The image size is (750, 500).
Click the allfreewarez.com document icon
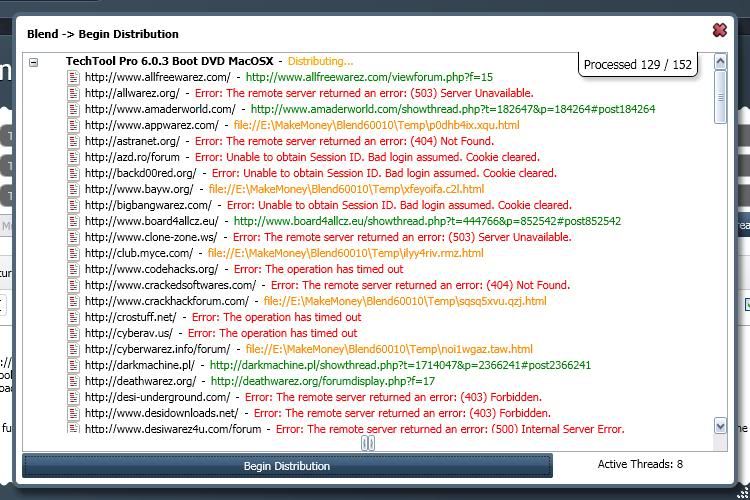pyautogui.click(x=73, y=77)
